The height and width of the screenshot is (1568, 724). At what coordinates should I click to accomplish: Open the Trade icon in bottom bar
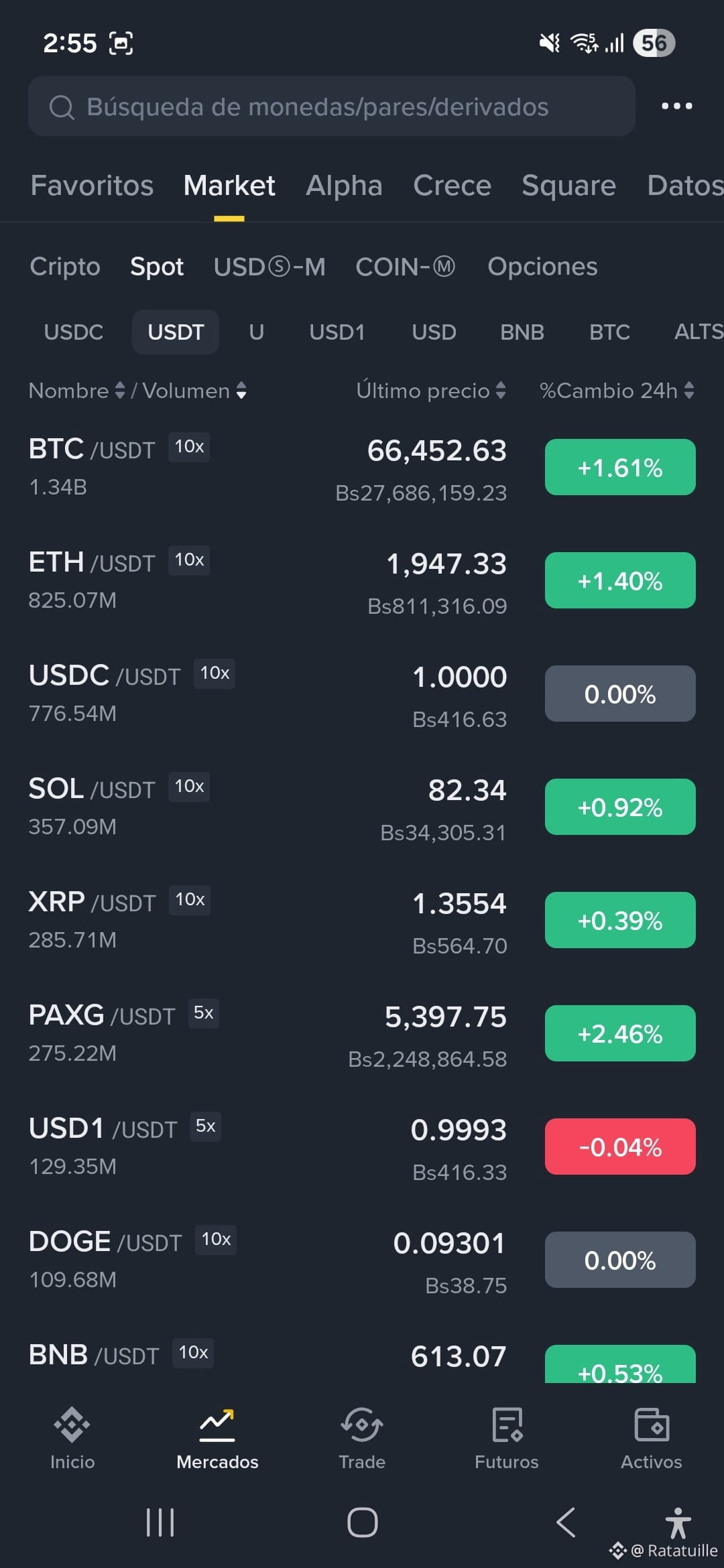coord(362,1425)
